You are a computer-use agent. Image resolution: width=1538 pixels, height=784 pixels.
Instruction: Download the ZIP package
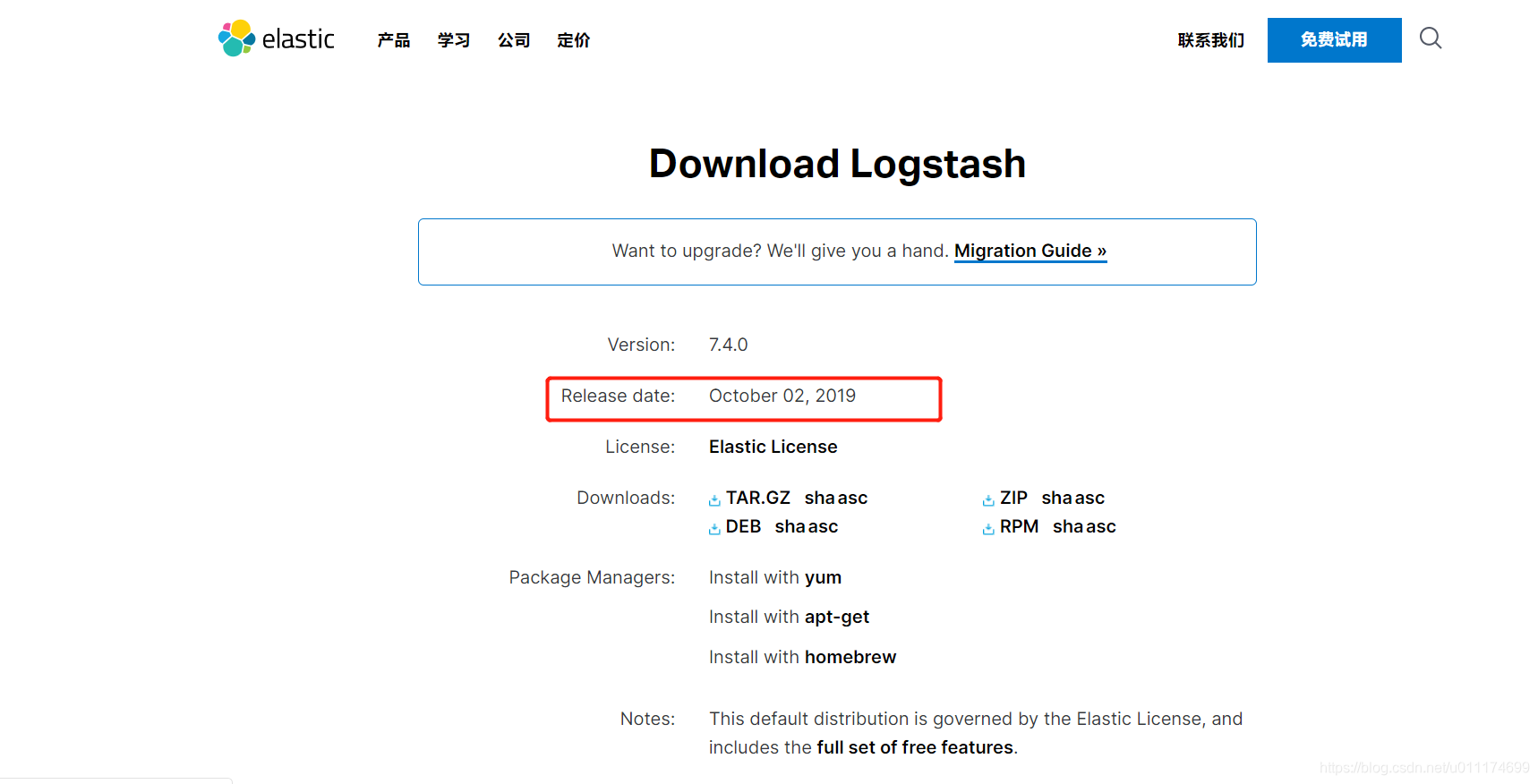tap(1013, 498)
